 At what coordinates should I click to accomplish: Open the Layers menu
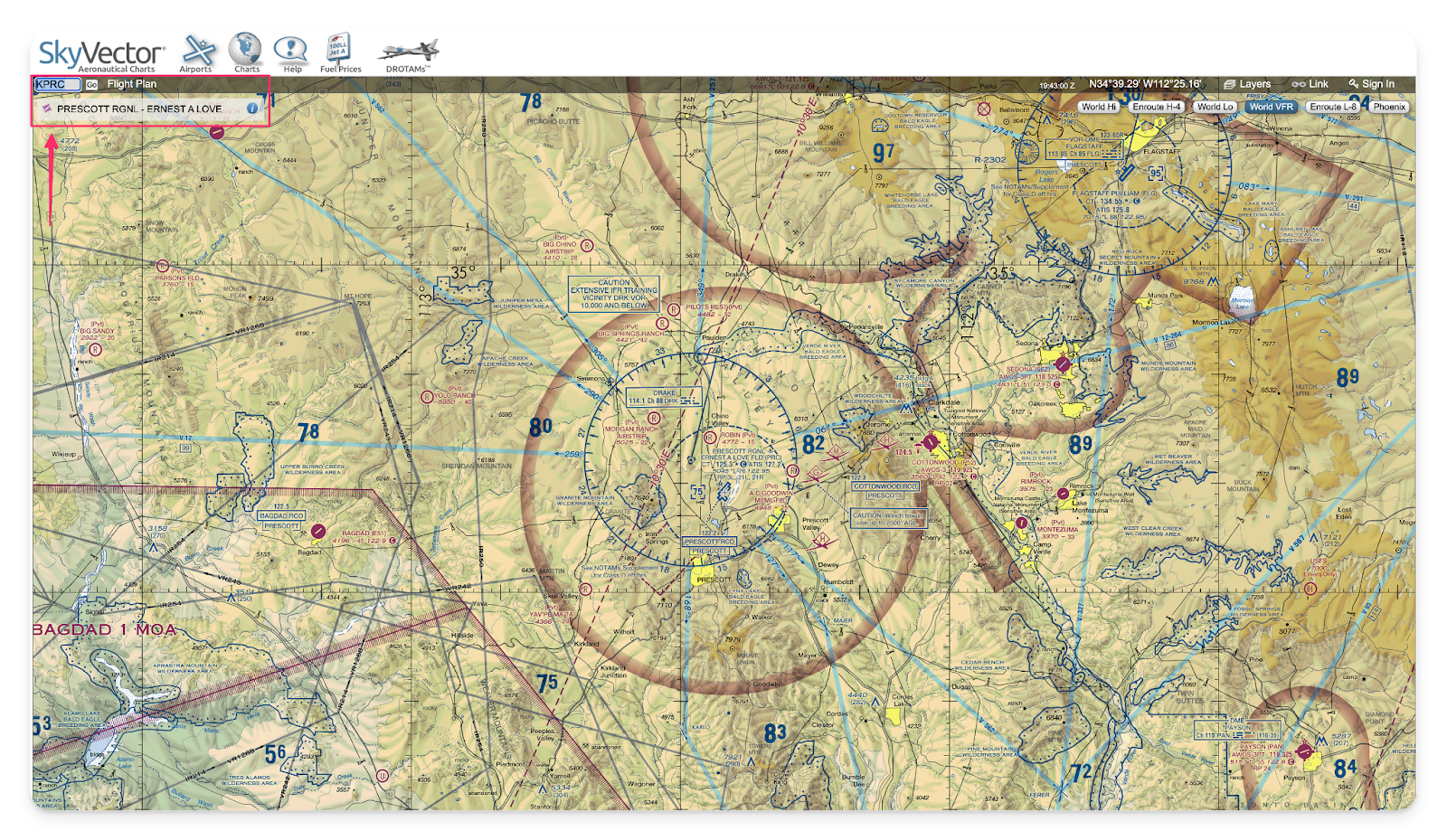pos(1247,84)
